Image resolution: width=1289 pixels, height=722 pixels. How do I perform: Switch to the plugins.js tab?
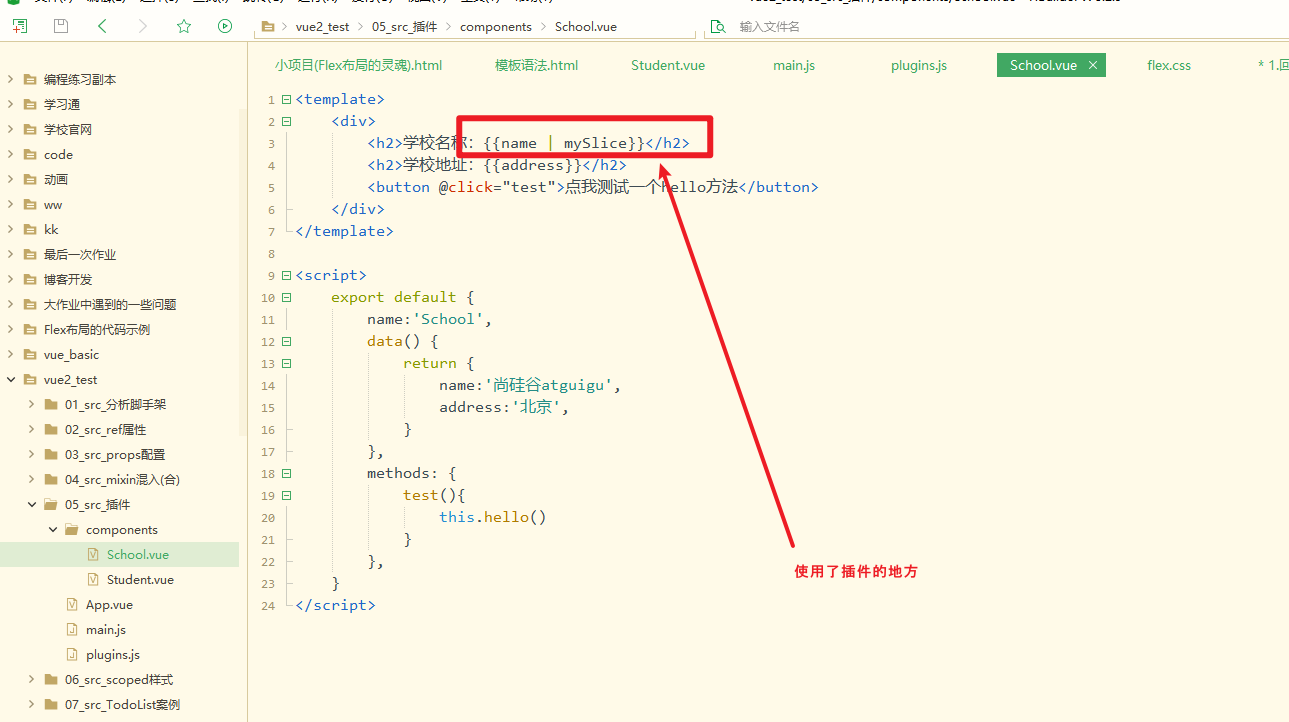[x=919, y=65]
